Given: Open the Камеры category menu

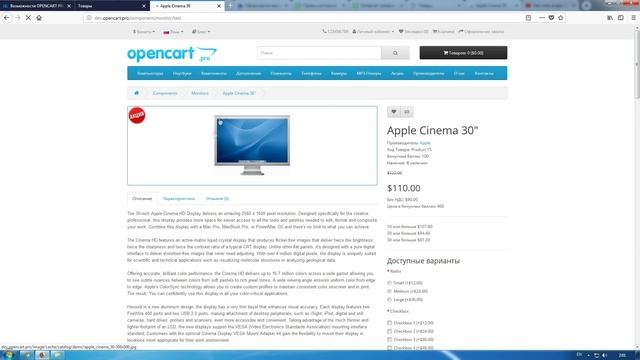Looking at the screenshot, I should [x=339, y=73].
